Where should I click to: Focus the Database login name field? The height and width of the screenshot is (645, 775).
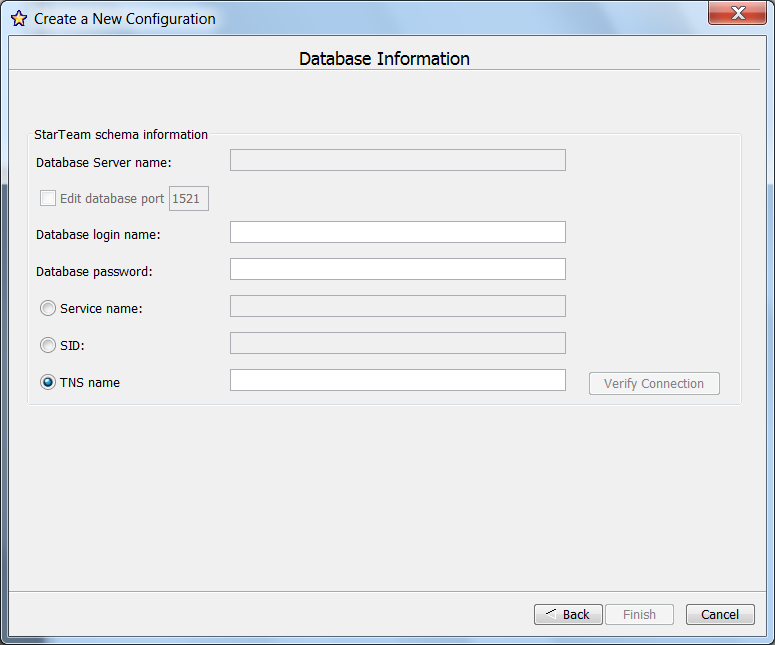pyautogui.click(x=397, y=232)
